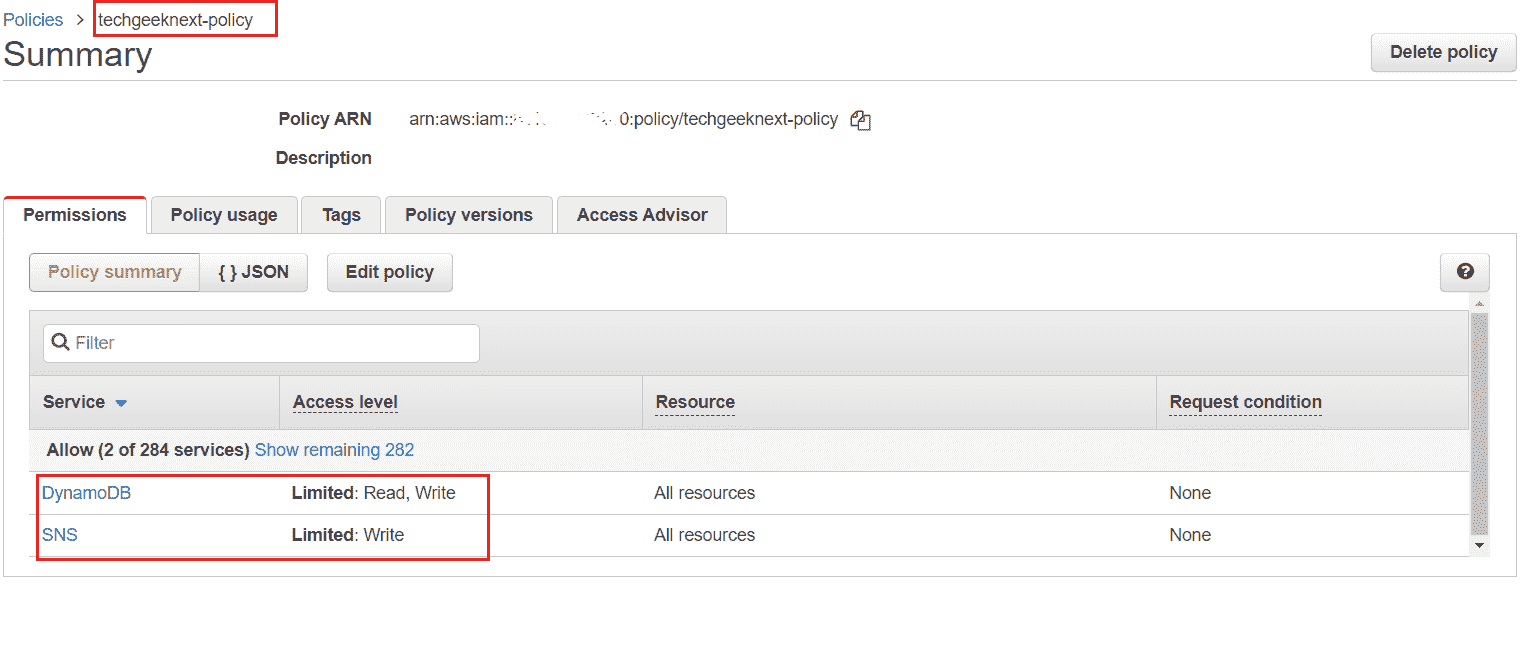Image resolution: width=1526 pixels, height=650 pixels.
Task: Click SNS's Limited: Write access level
Action: (348, 535)
